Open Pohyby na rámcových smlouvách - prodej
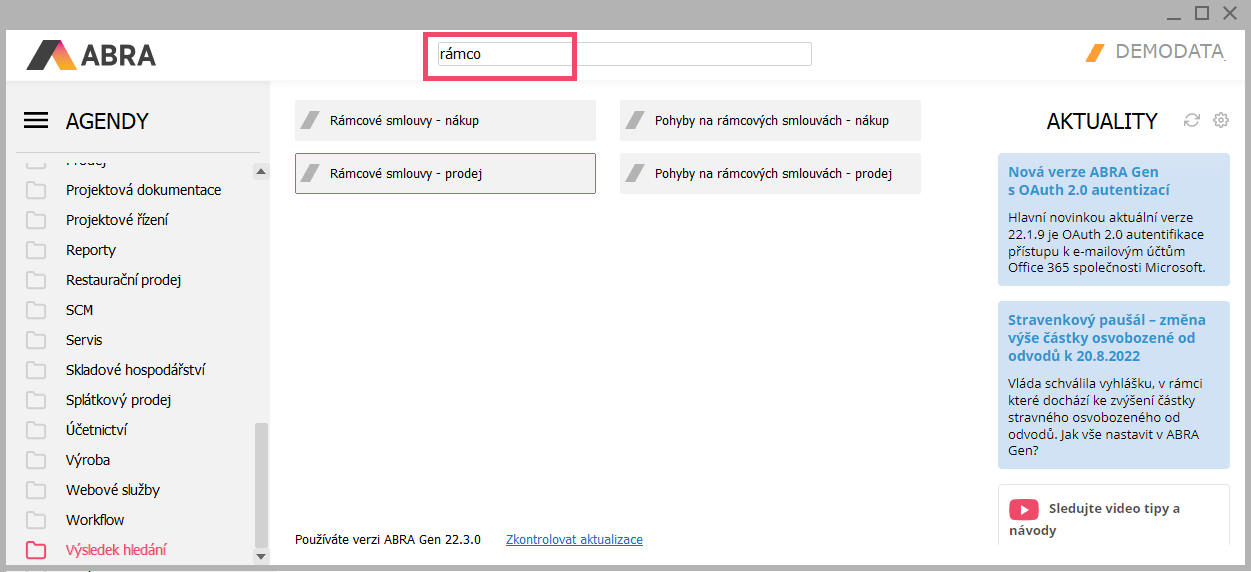Screen dimensions: 1251x572 click(770, 173)
